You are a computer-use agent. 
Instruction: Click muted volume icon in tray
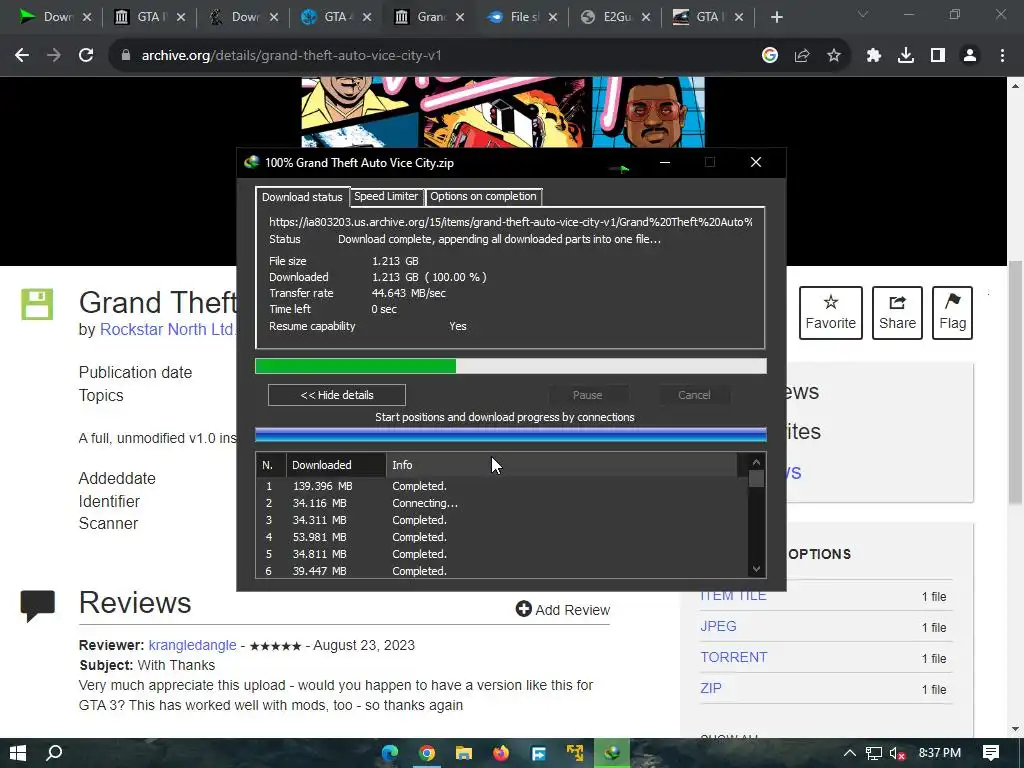pyautogui.click(x=897, y=753)
